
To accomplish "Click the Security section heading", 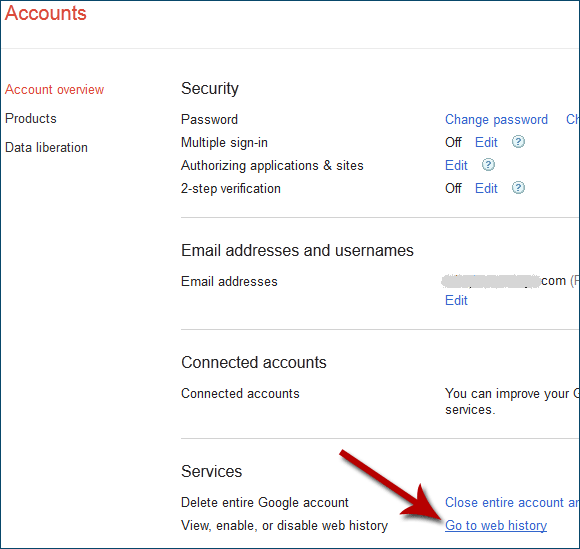I will tap(210, 88).
